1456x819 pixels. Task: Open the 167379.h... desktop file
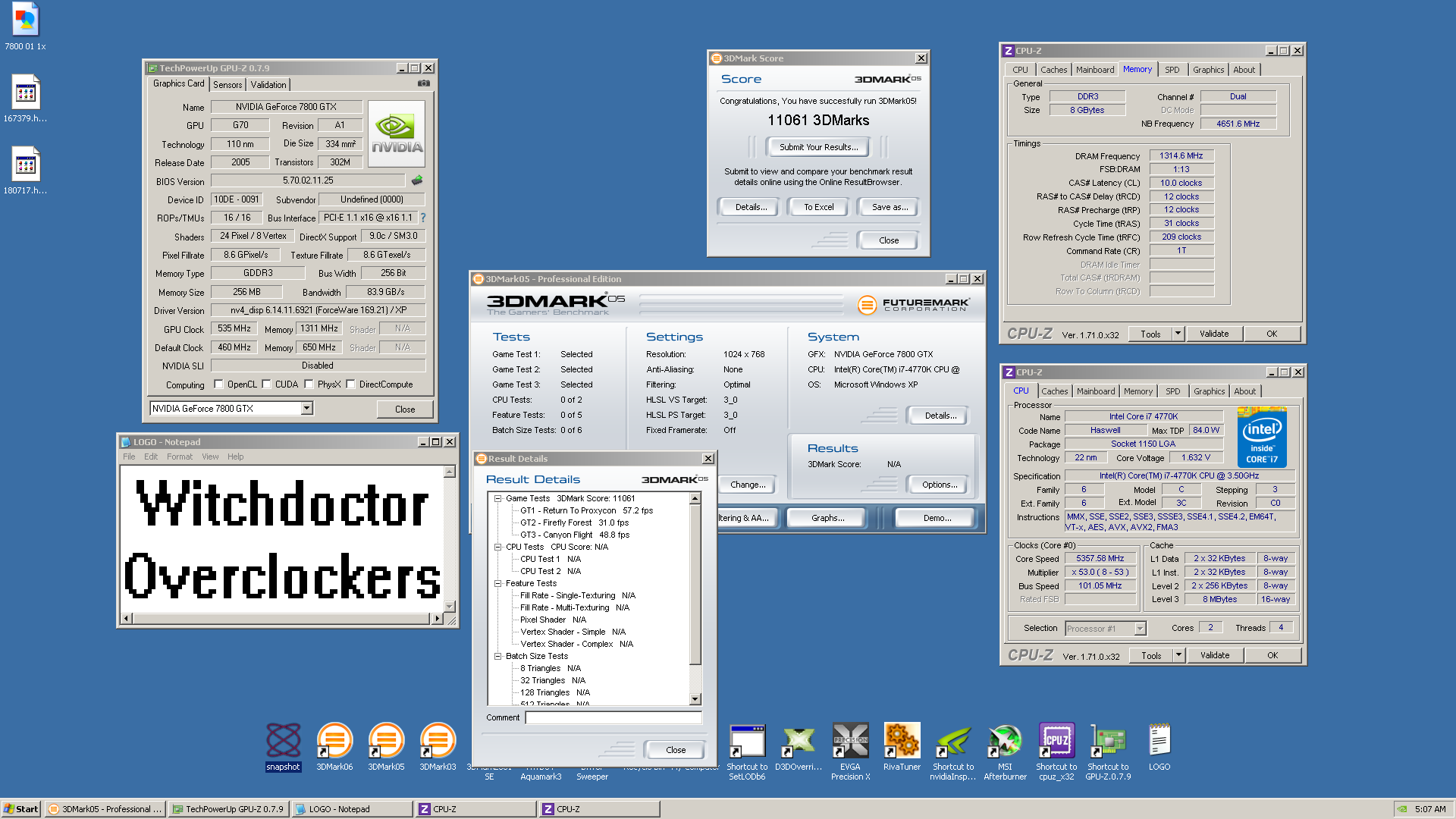coord(25,98)
